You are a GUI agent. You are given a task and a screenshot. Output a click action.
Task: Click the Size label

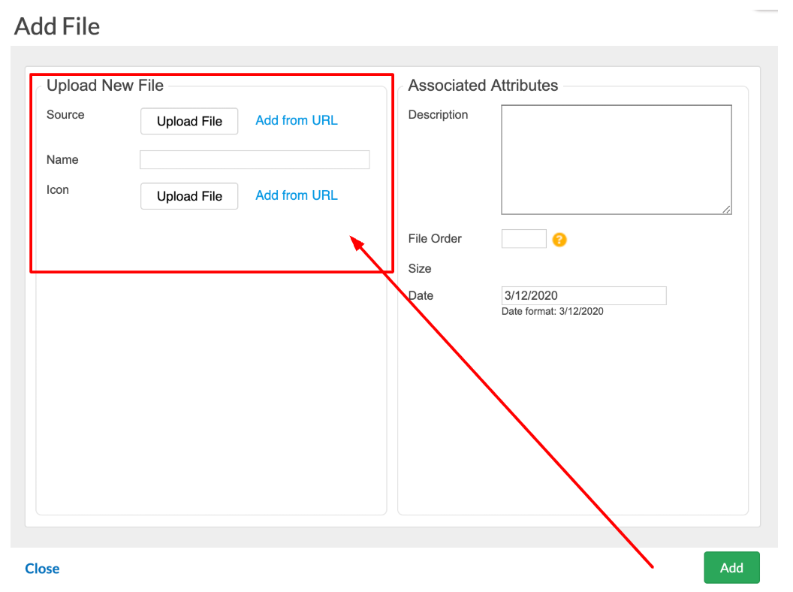point(420,268)
